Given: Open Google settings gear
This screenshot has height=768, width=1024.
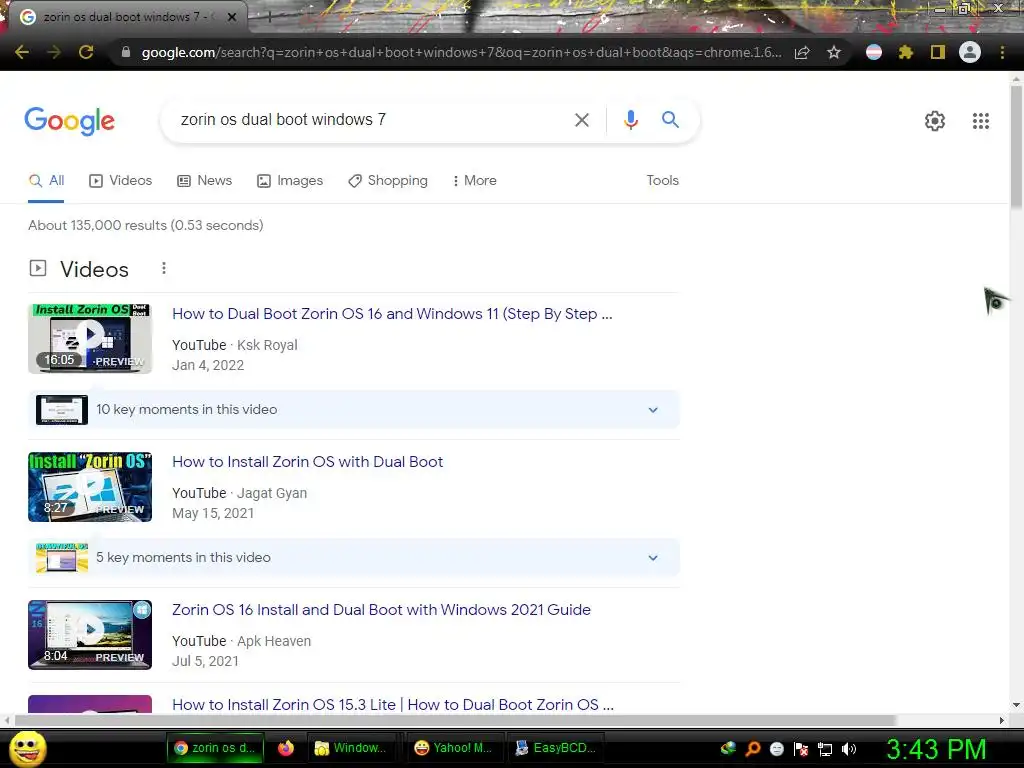Looking at the screenshot, I should pyautogui.click(x=935, y=121).
